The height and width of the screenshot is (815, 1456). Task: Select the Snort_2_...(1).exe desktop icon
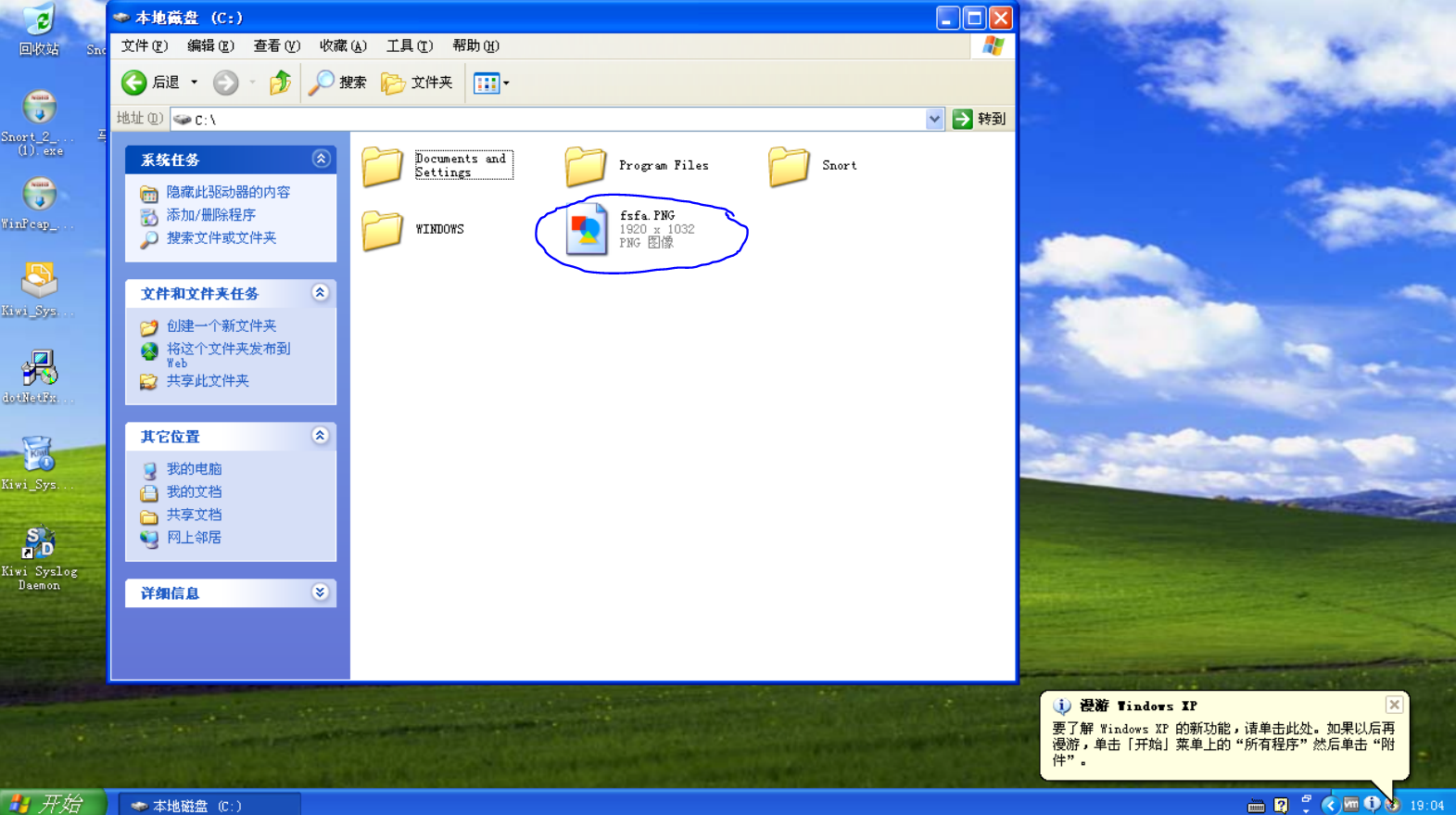[39, 123]
